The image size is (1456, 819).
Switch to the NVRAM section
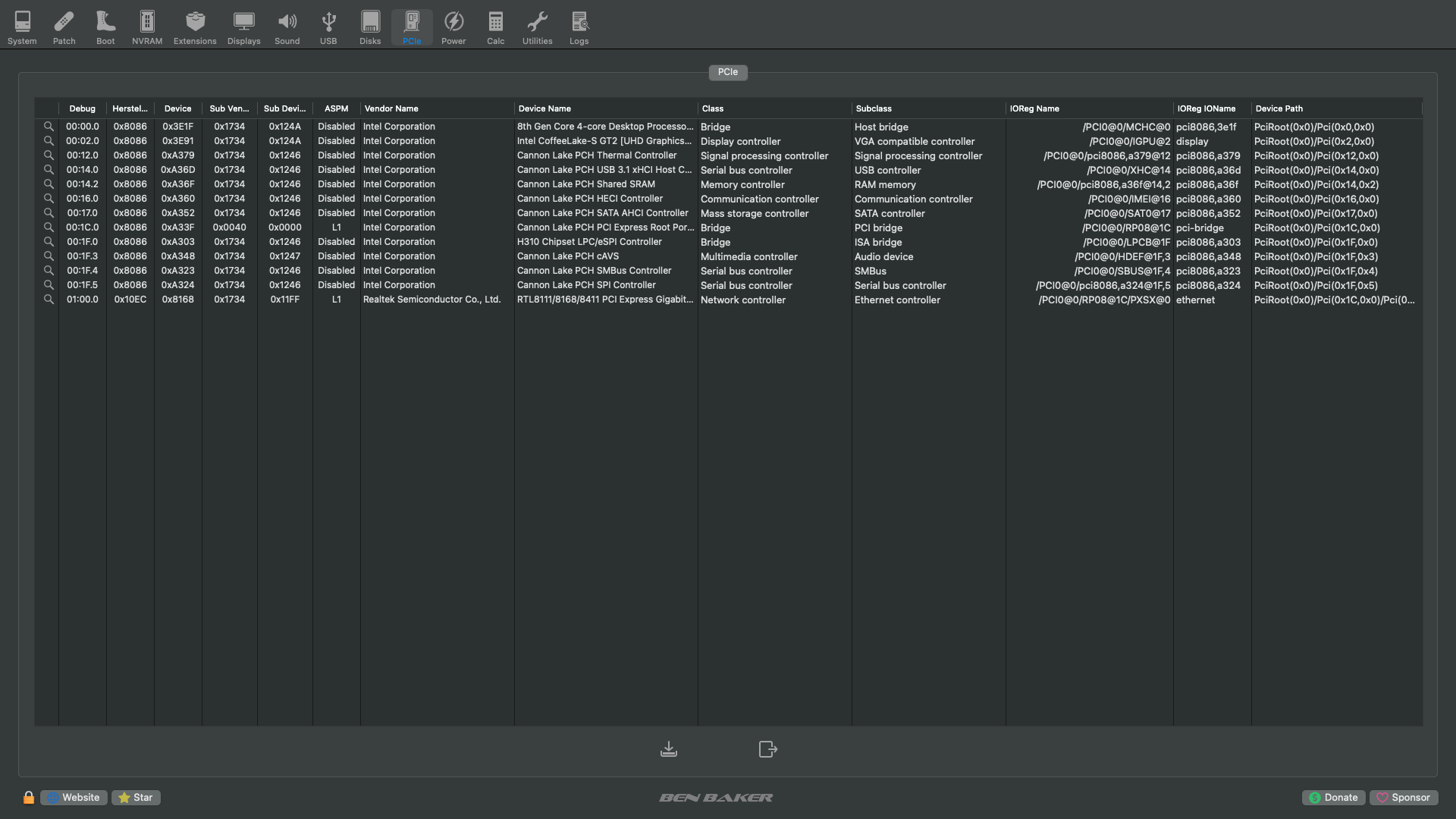[147, 28]
